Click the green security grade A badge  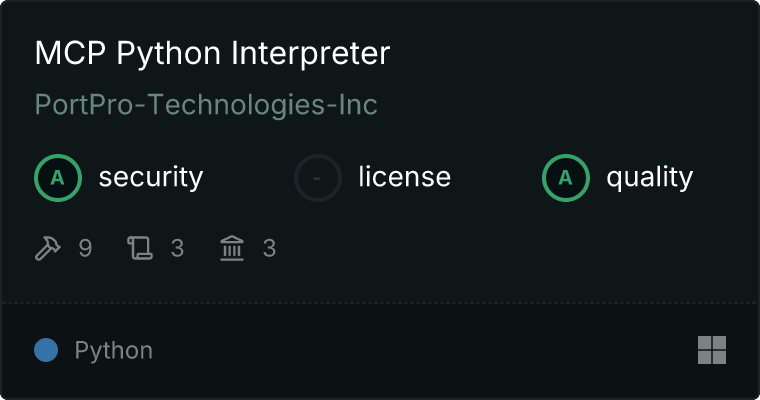coord(58,178)
